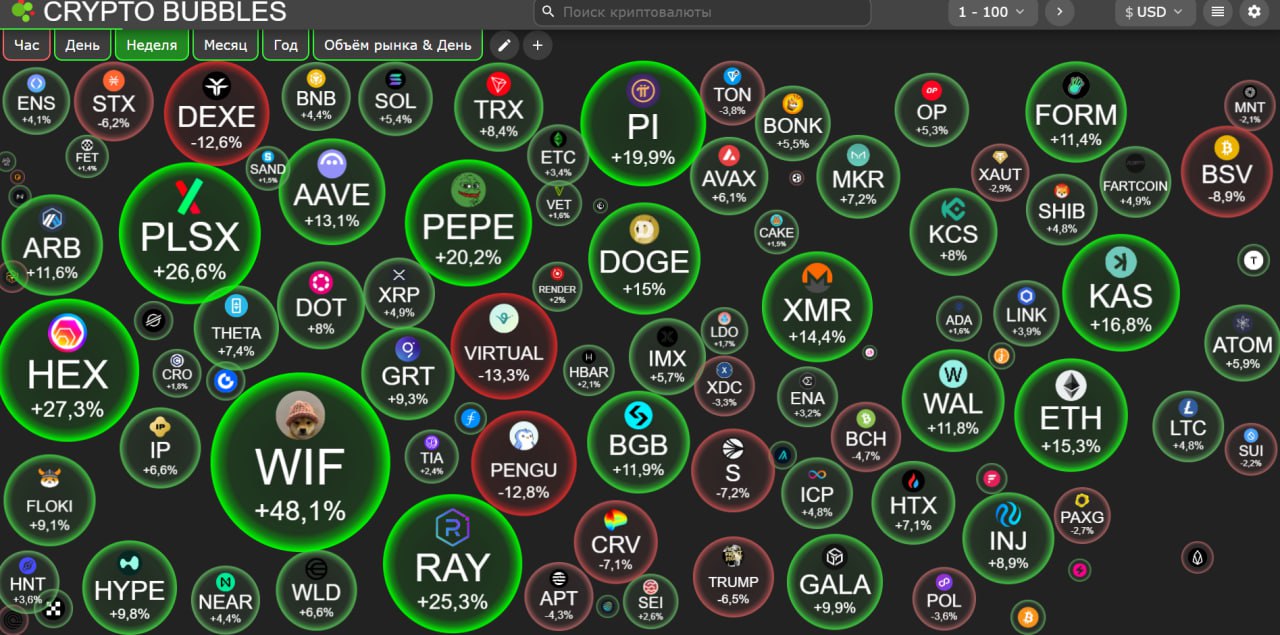Viewport: 1280px width, 635px height.
Task: Select the KCS bubble
Action: click(x=953, y=231)
